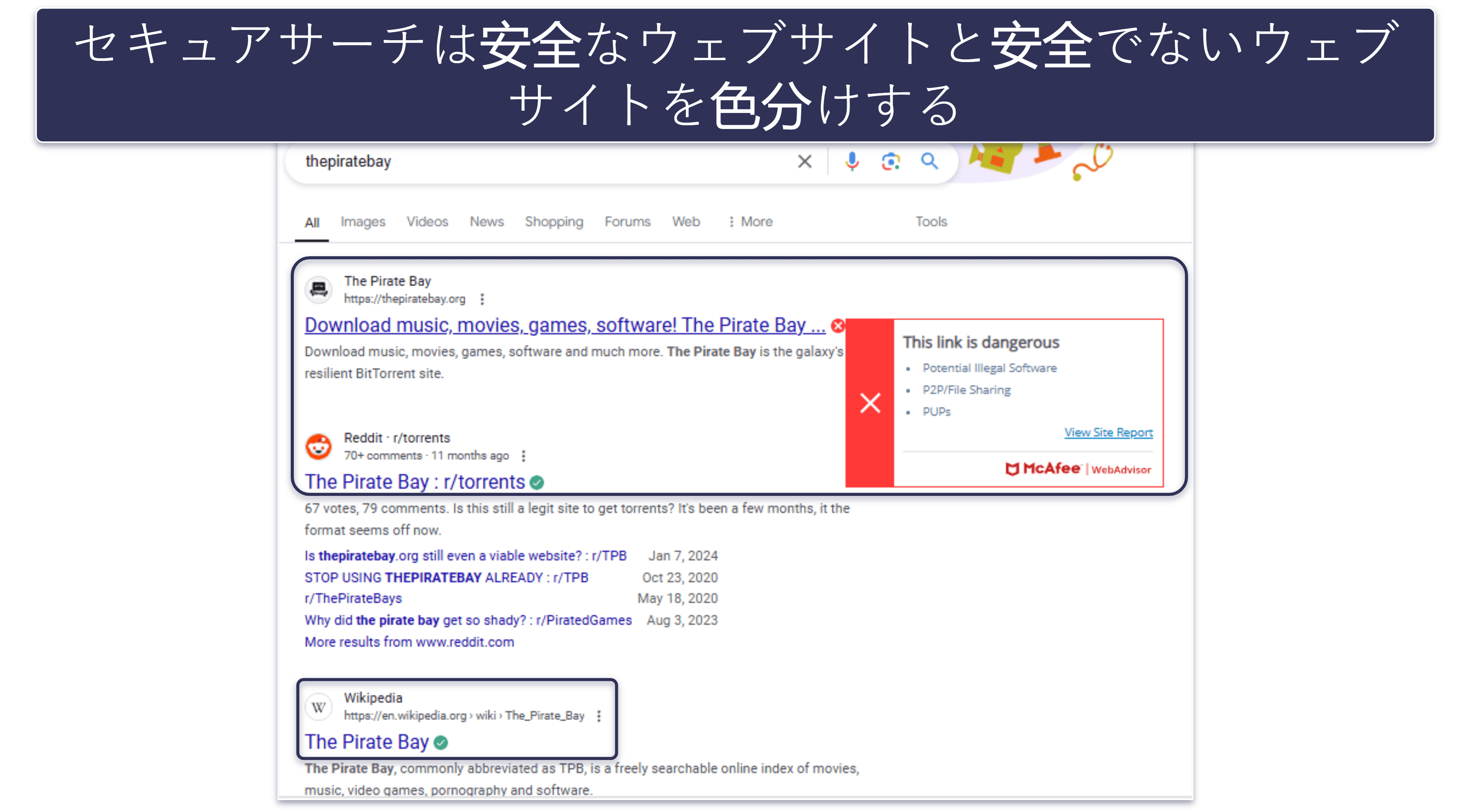Open 'STOP USING THEPIRATEBAY ALREADY' link
The image size is (1471, 812).
tap(446, 577)
